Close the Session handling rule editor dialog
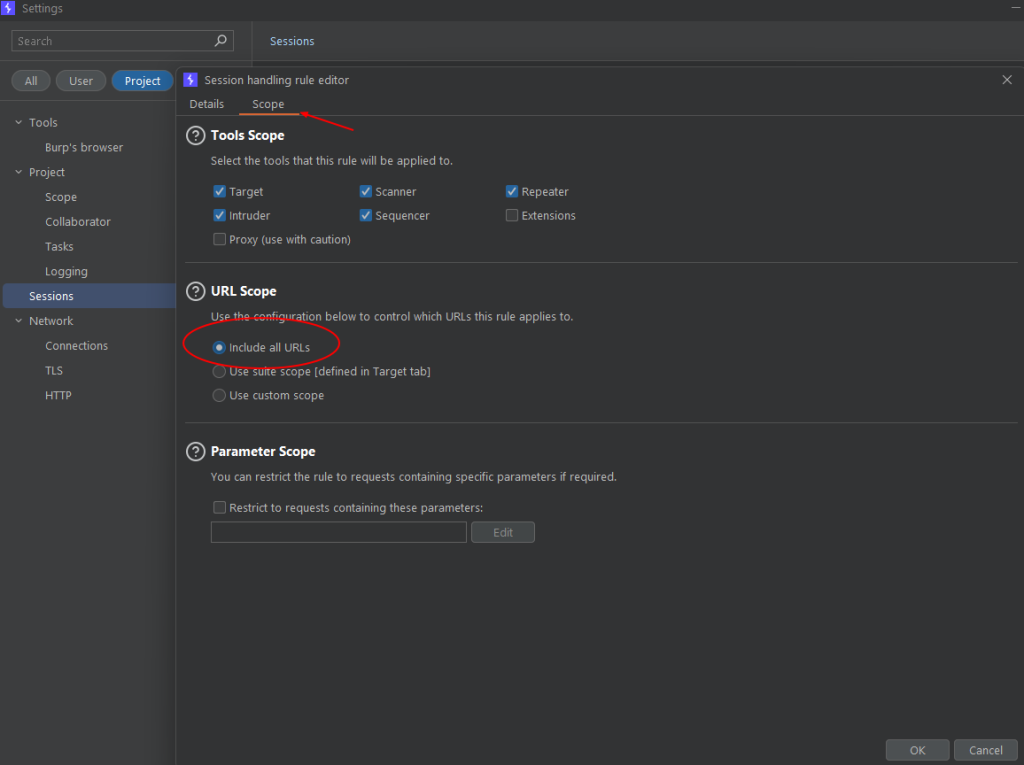This screenshot has width=1024, height=765. (1006, 80)
